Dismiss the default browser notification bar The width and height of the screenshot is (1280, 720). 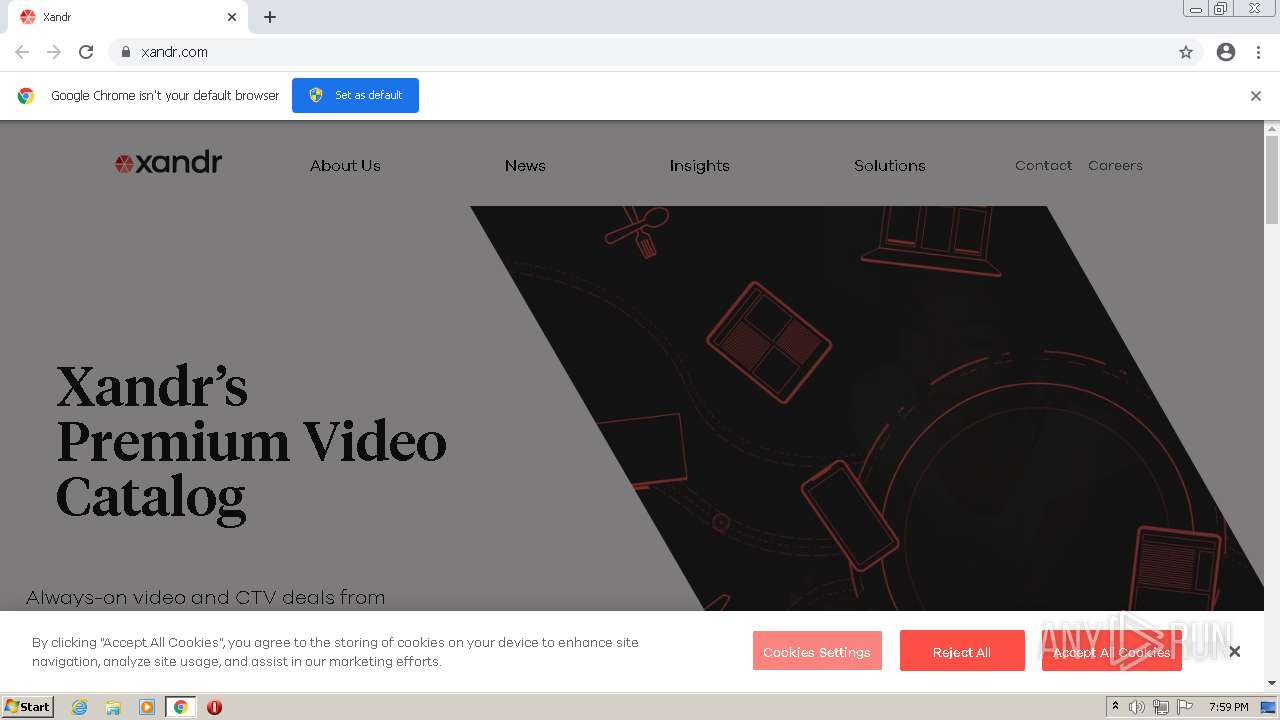click(x=1256, y=96)
